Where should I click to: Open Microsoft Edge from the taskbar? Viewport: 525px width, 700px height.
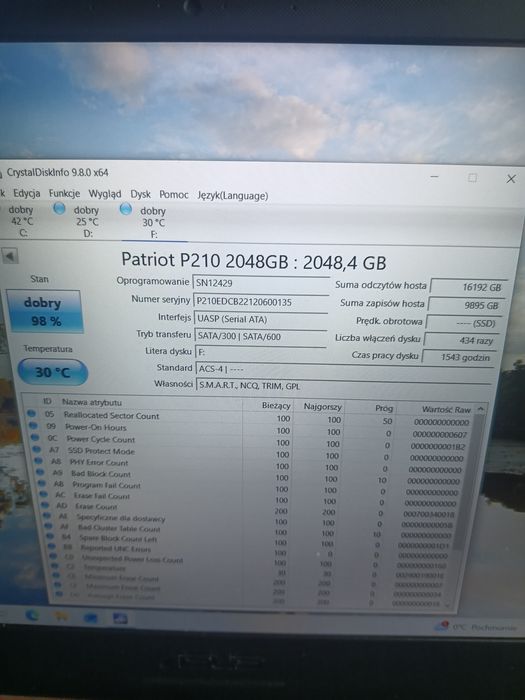pos(32,616)
